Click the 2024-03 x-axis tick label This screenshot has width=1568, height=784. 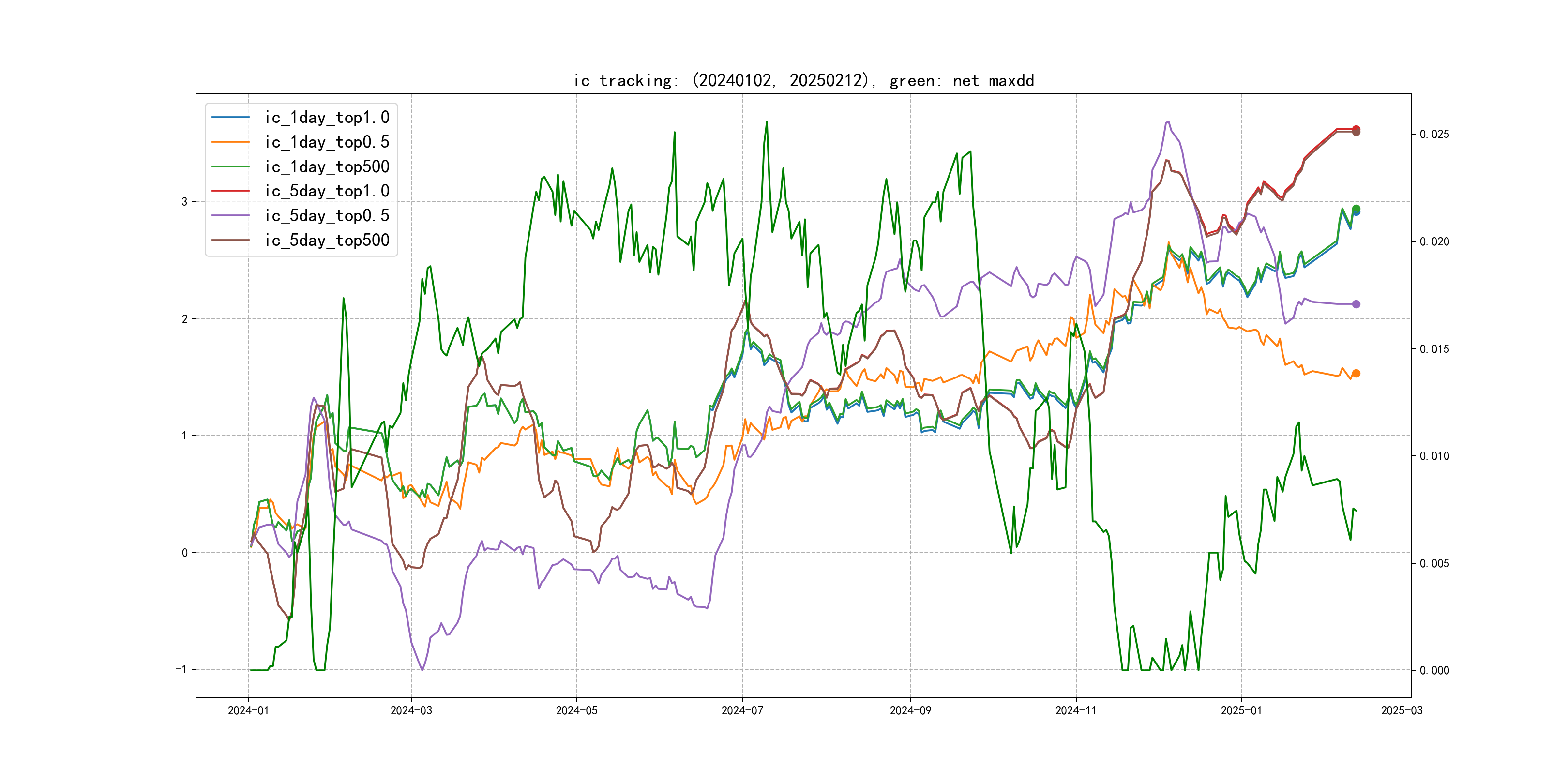(411, 710)
